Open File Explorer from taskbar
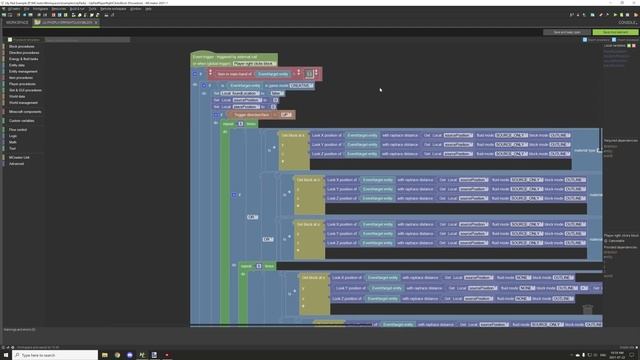Image resolution: width=640 pixels, height=360 pixels. (105, 355)
